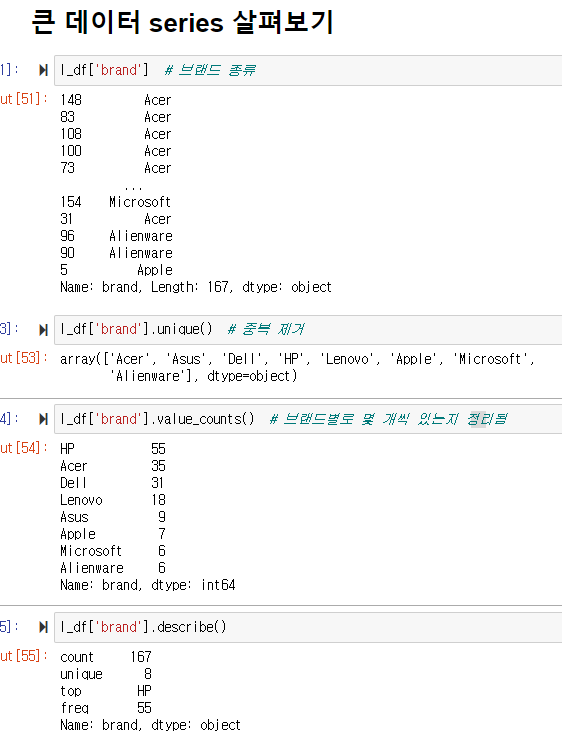The image size is (562, 732).
Task: Select the heading '큰 데이터 series 살펴보기'
Action: (183, 22)
